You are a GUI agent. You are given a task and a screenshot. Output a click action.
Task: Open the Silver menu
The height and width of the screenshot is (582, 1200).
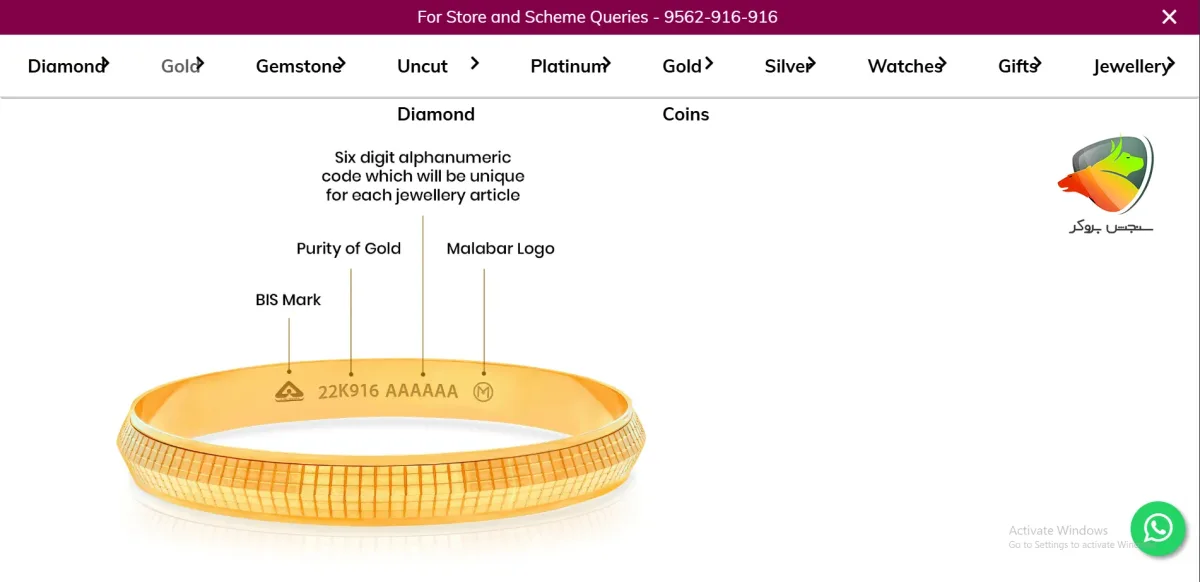tap(789, 66)
